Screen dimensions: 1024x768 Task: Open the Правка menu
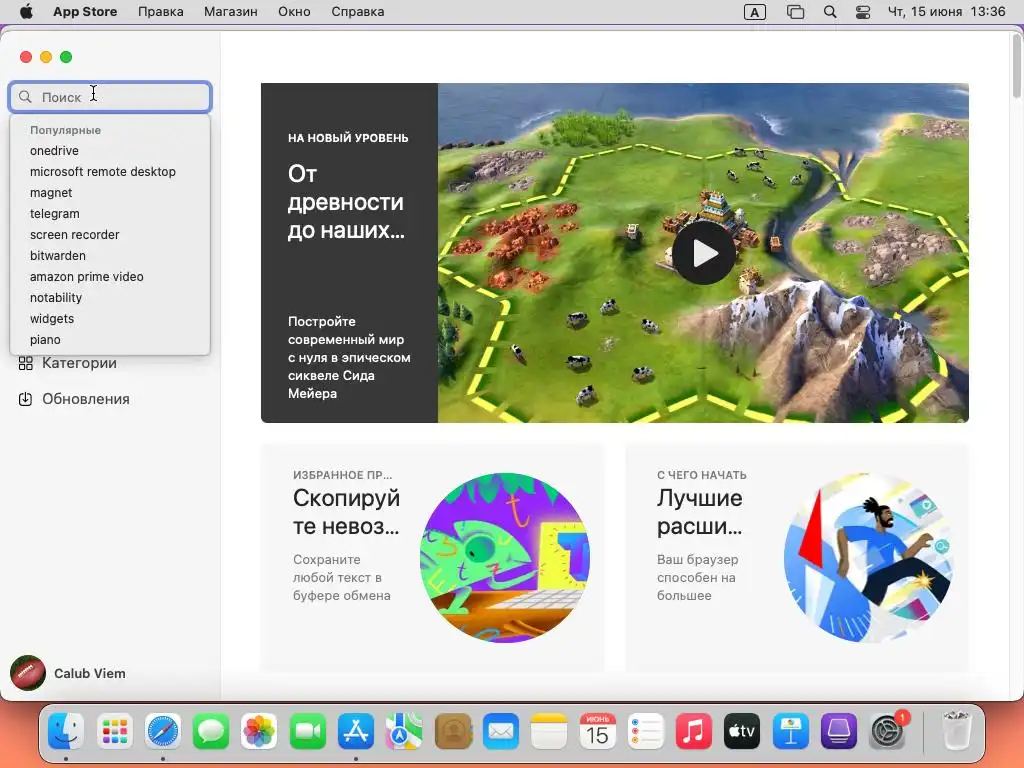pyautogui.click(x=161, y=12)
